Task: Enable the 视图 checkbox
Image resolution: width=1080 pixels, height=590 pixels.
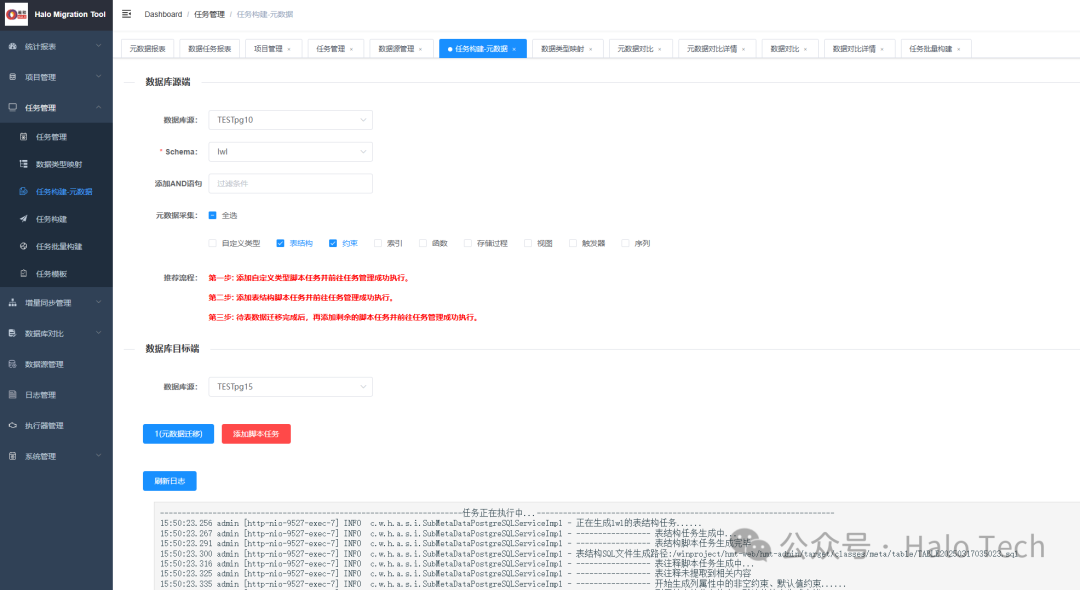Action: pos(528,243)
